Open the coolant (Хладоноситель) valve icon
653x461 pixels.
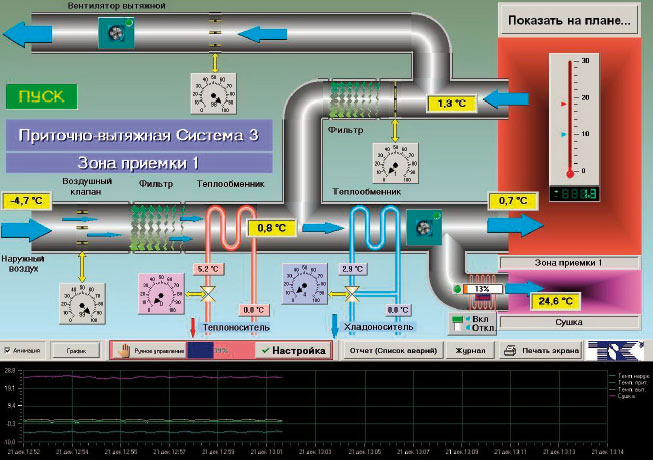352,296
